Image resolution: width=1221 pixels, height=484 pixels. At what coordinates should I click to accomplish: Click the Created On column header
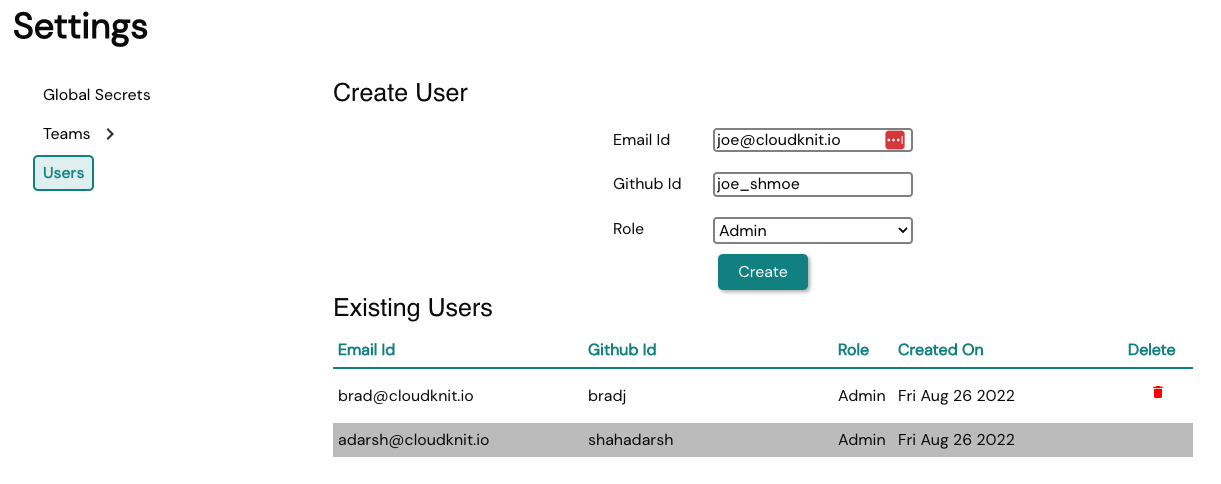(941, 350)
